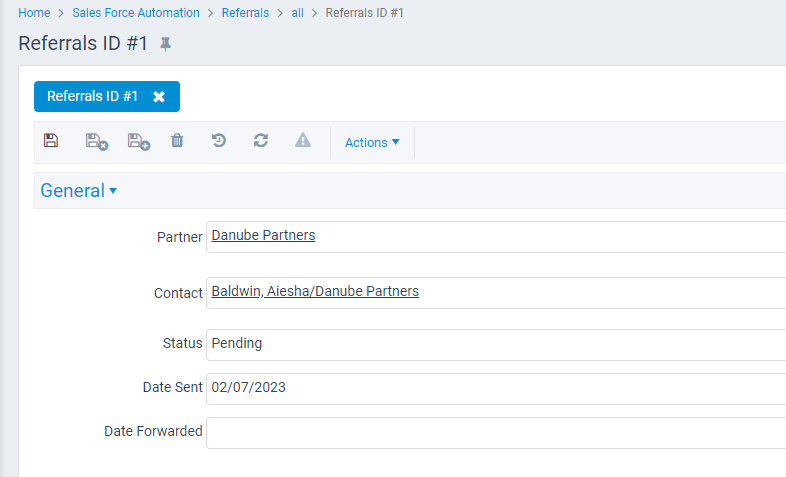
Task: Navigate to Referrals breadcrumb link
Action: [245, 13]
